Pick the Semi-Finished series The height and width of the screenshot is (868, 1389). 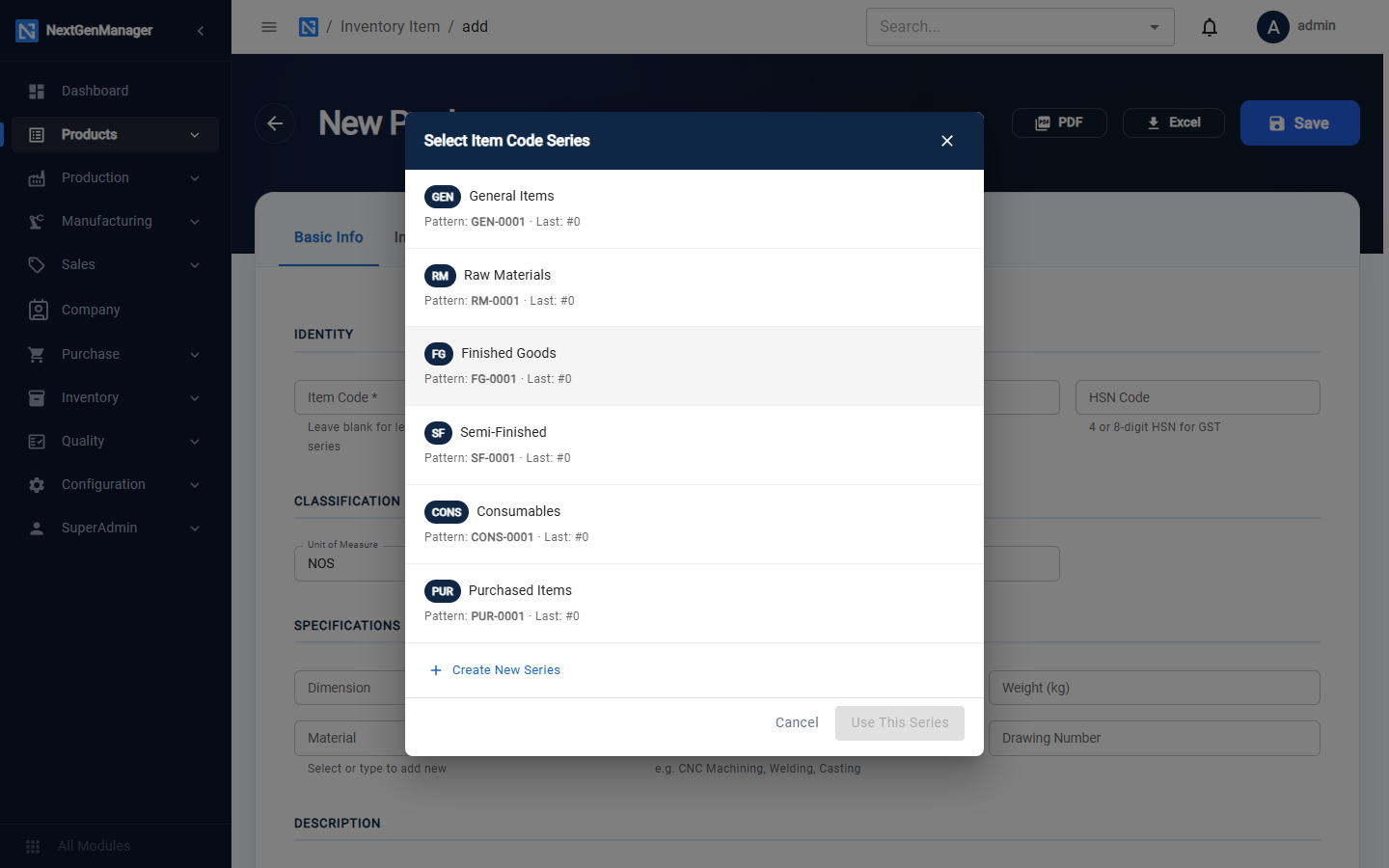(x=694, y=446)
